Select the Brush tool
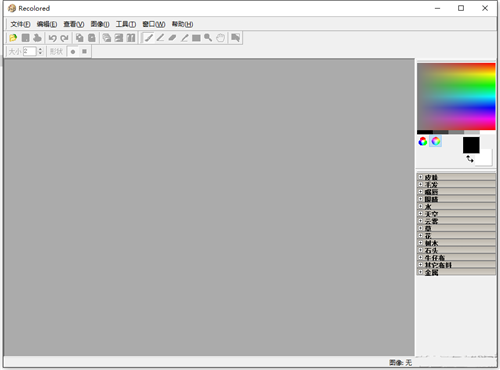500x370 pixels. point(148,38)
